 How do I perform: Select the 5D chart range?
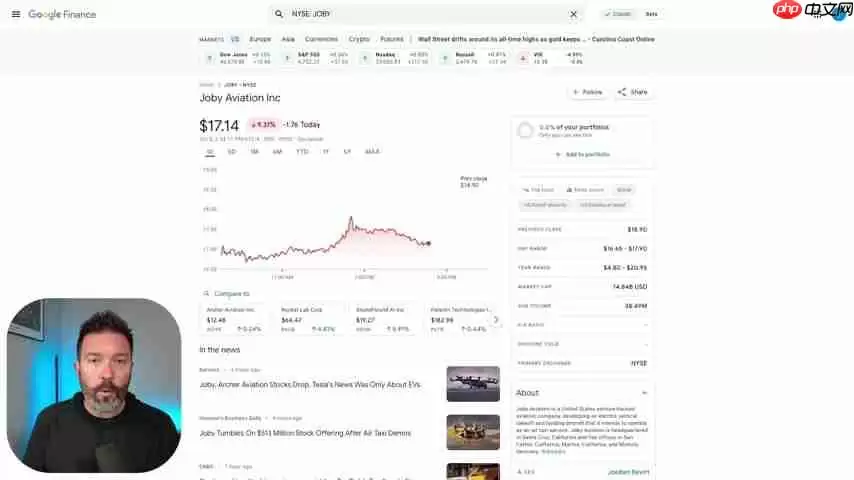pos(231,152)
